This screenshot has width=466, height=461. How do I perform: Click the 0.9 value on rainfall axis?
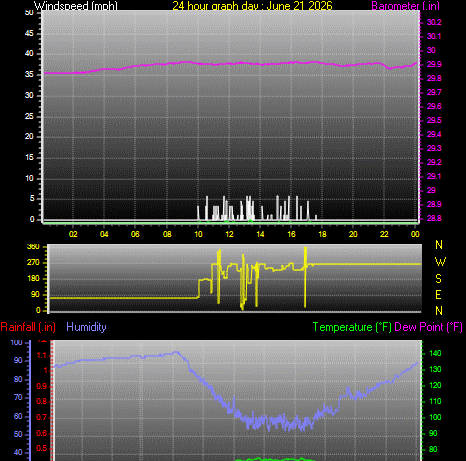42,386
